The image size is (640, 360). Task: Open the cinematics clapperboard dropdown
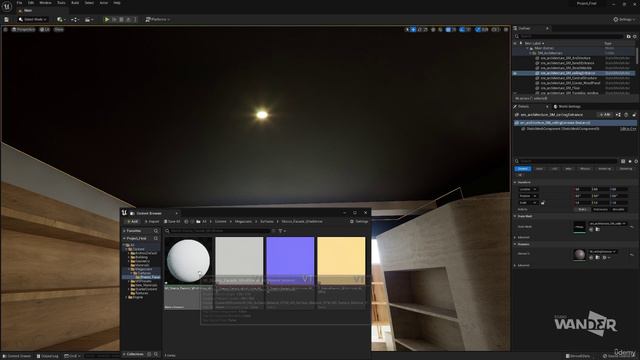[88, 19]
